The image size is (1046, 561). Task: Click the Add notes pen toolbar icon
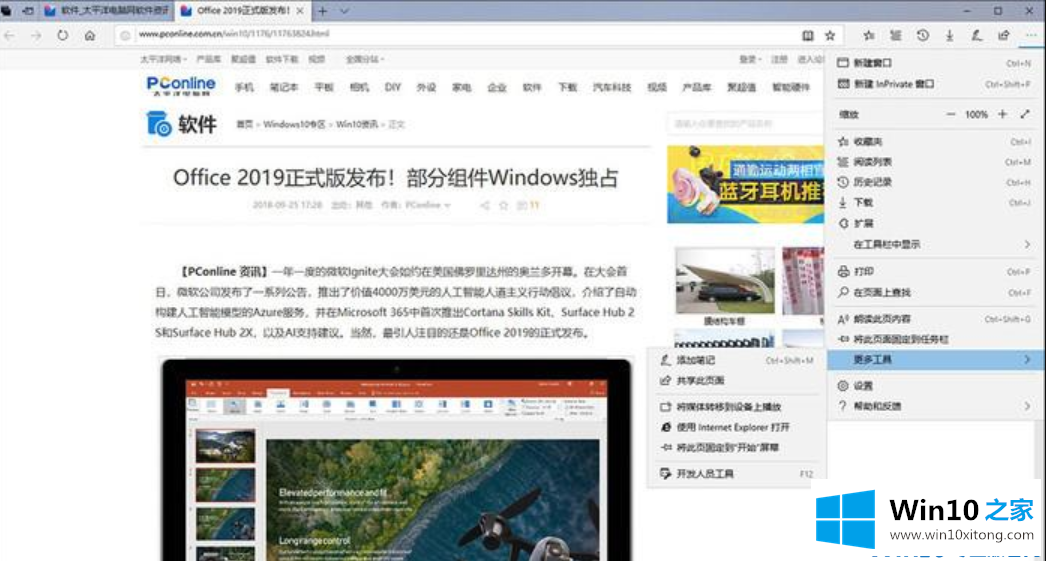977,35
